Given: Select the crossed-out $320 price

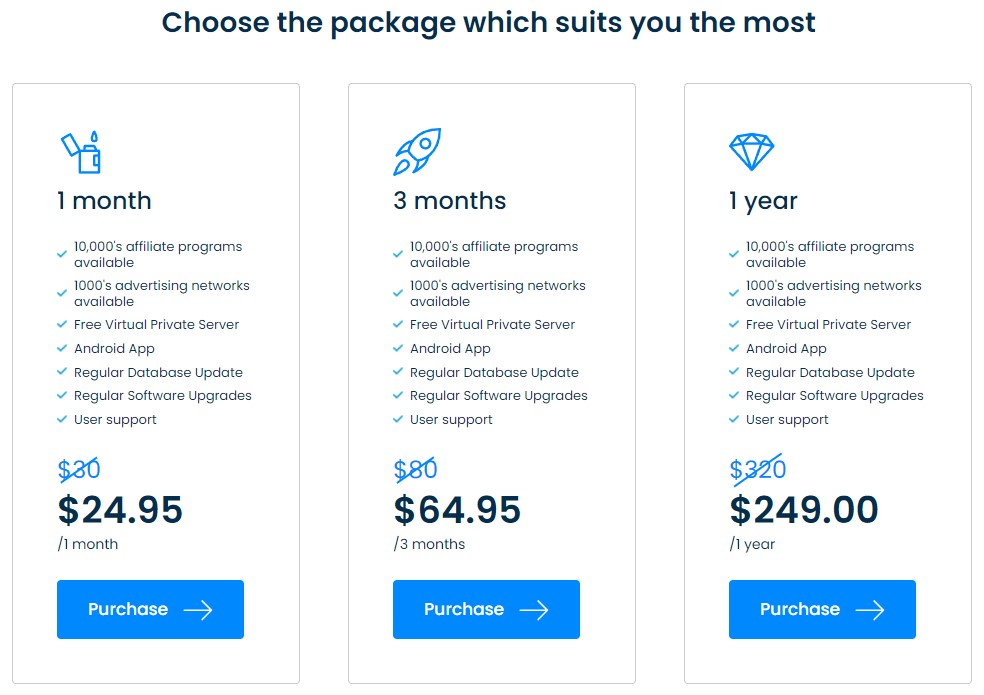Looking at the screenshot, I should [x=757, y=469].
